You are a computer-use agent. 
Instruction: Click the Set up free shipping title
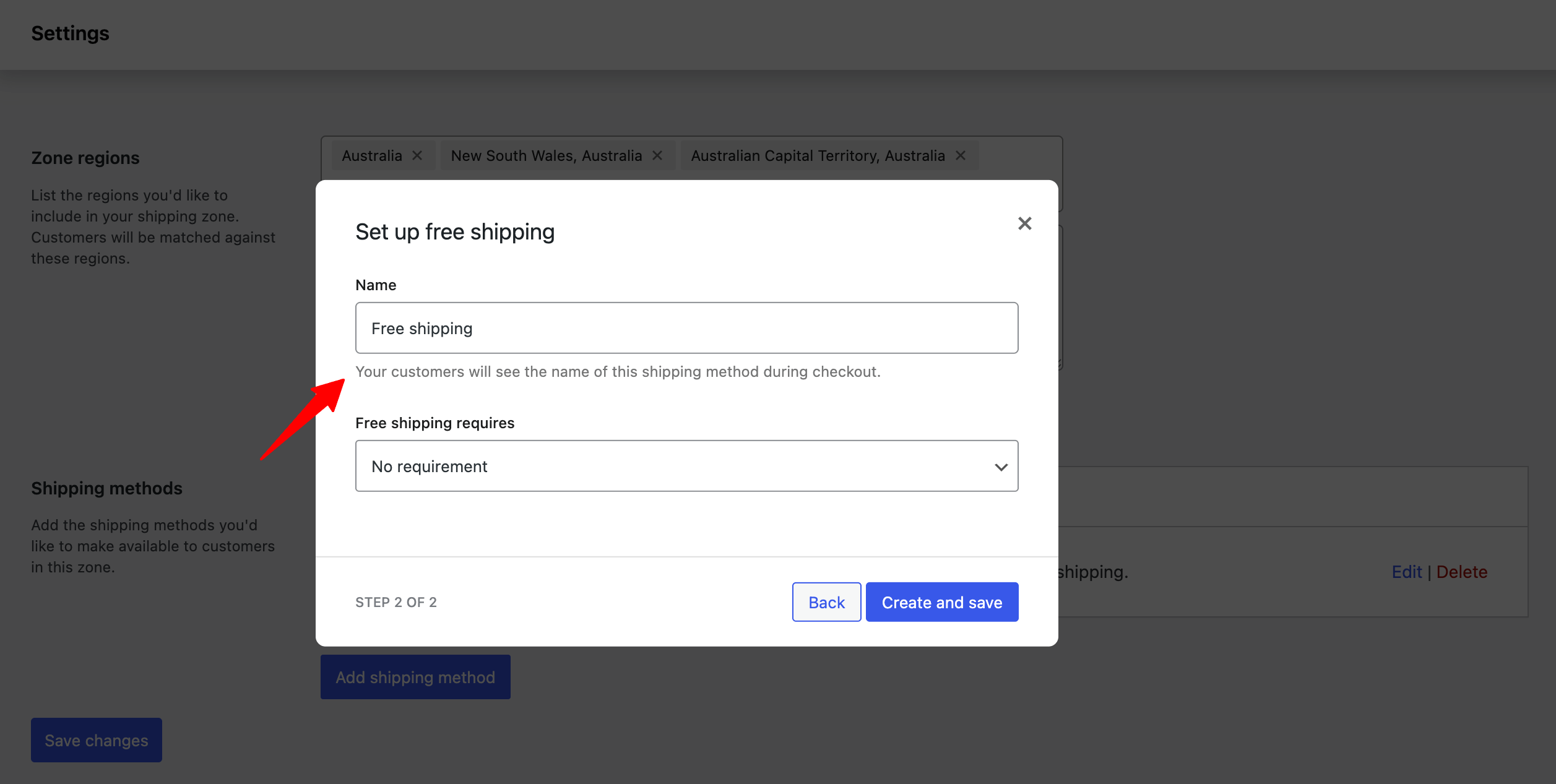(x=455, y=231)
